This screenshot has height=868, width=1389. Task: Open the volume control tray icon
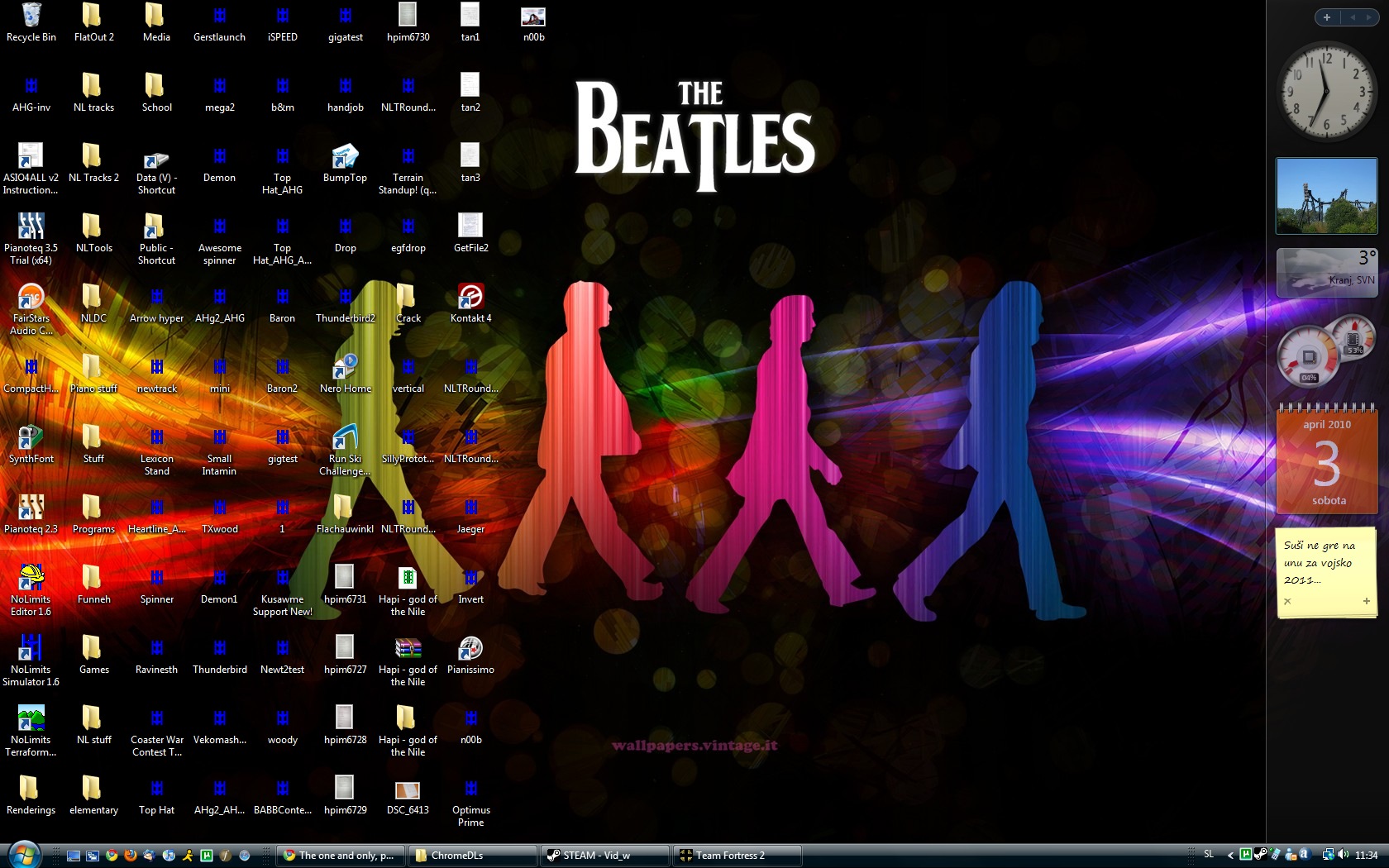pos(1343,854)
